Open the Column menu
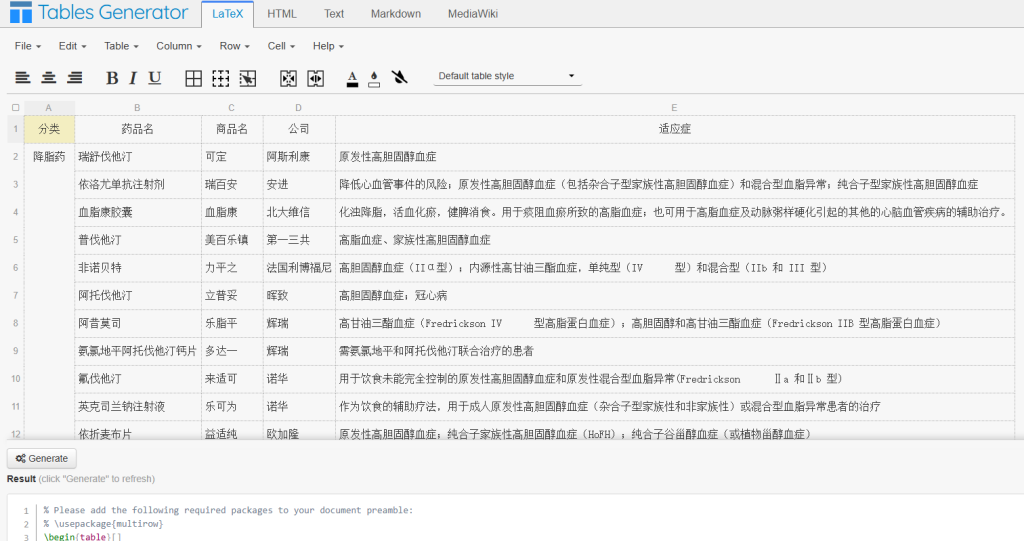The width and height of the screenshot is (1024, 541). [179, 46]
